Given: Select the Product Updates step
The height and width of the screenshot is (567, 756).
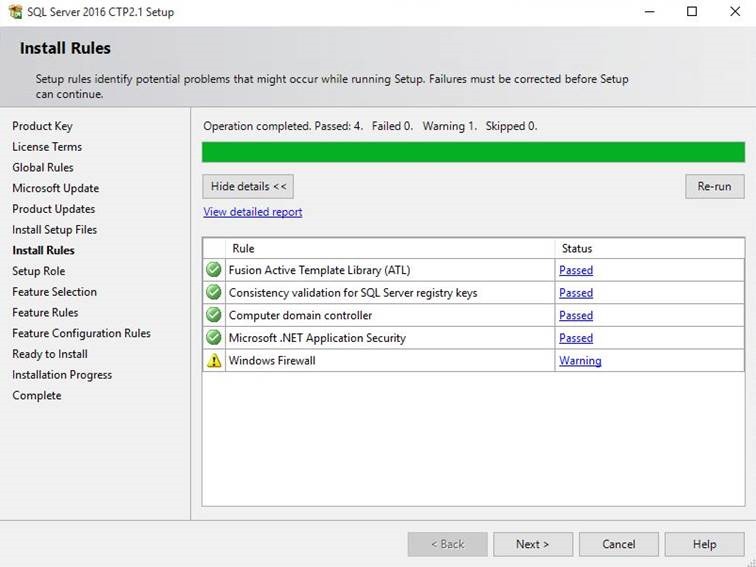Looking at the screenshot, I should (54, 209).
